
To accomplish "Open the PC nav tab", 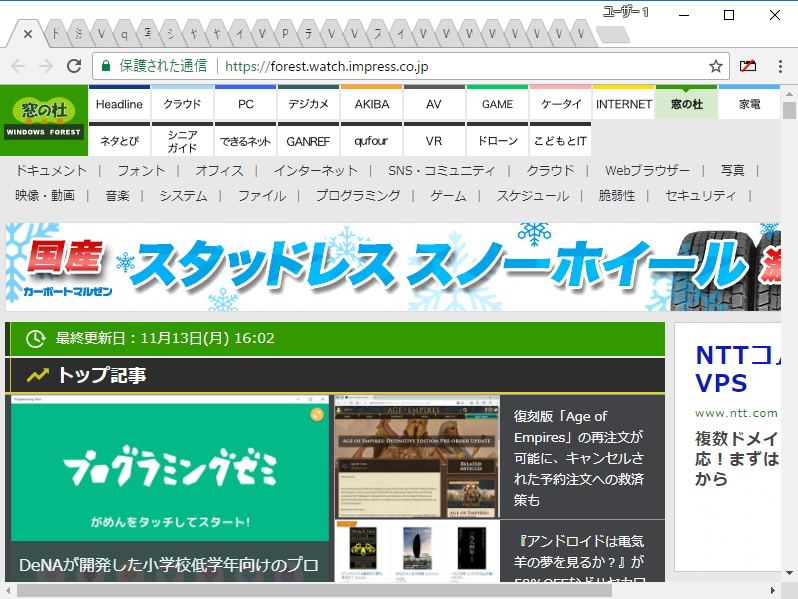I will point(245,104).
